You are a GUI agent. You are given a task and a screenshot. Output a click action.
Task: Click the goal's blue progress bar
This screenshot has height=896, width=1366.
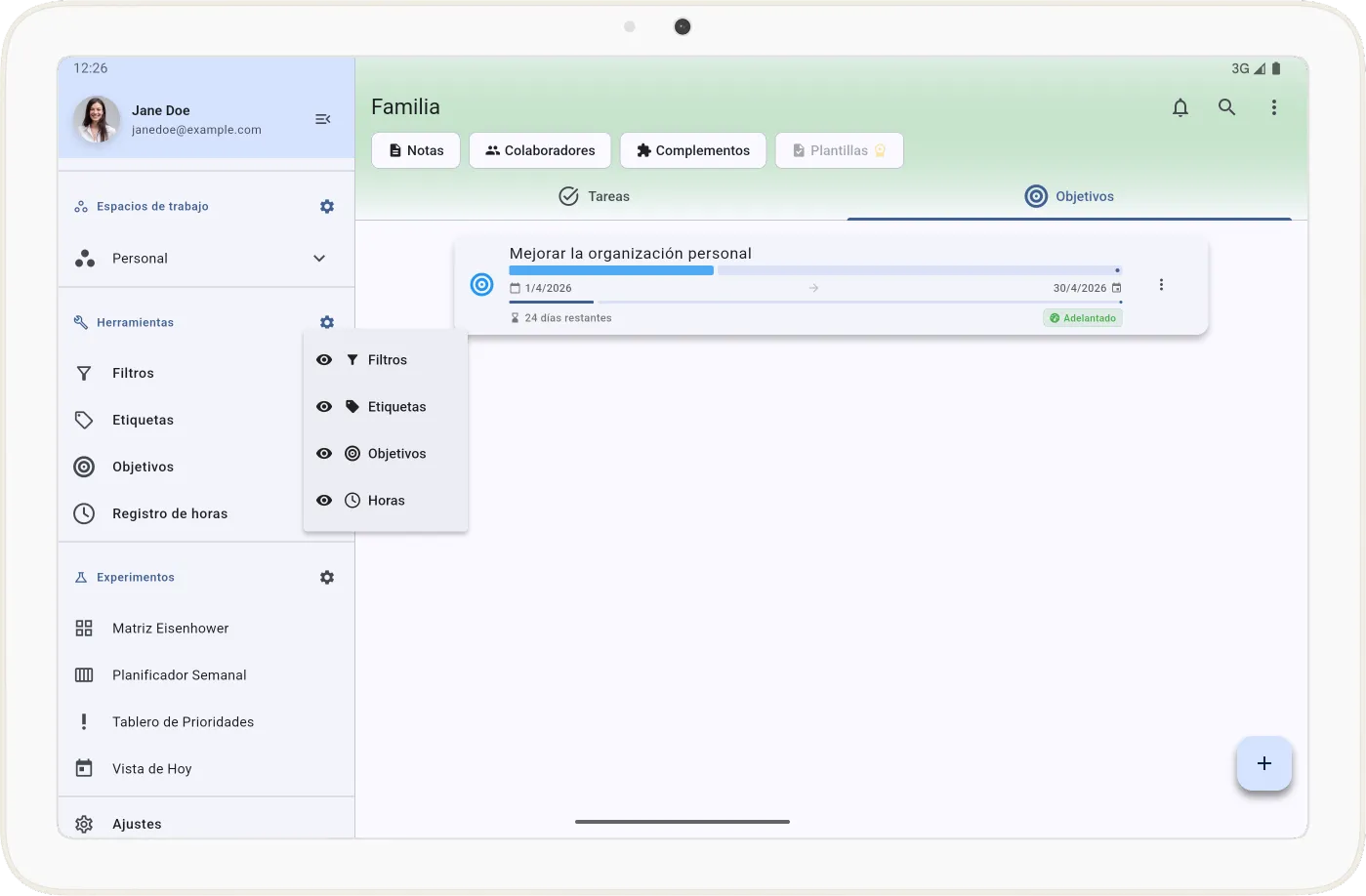[611, 270]
